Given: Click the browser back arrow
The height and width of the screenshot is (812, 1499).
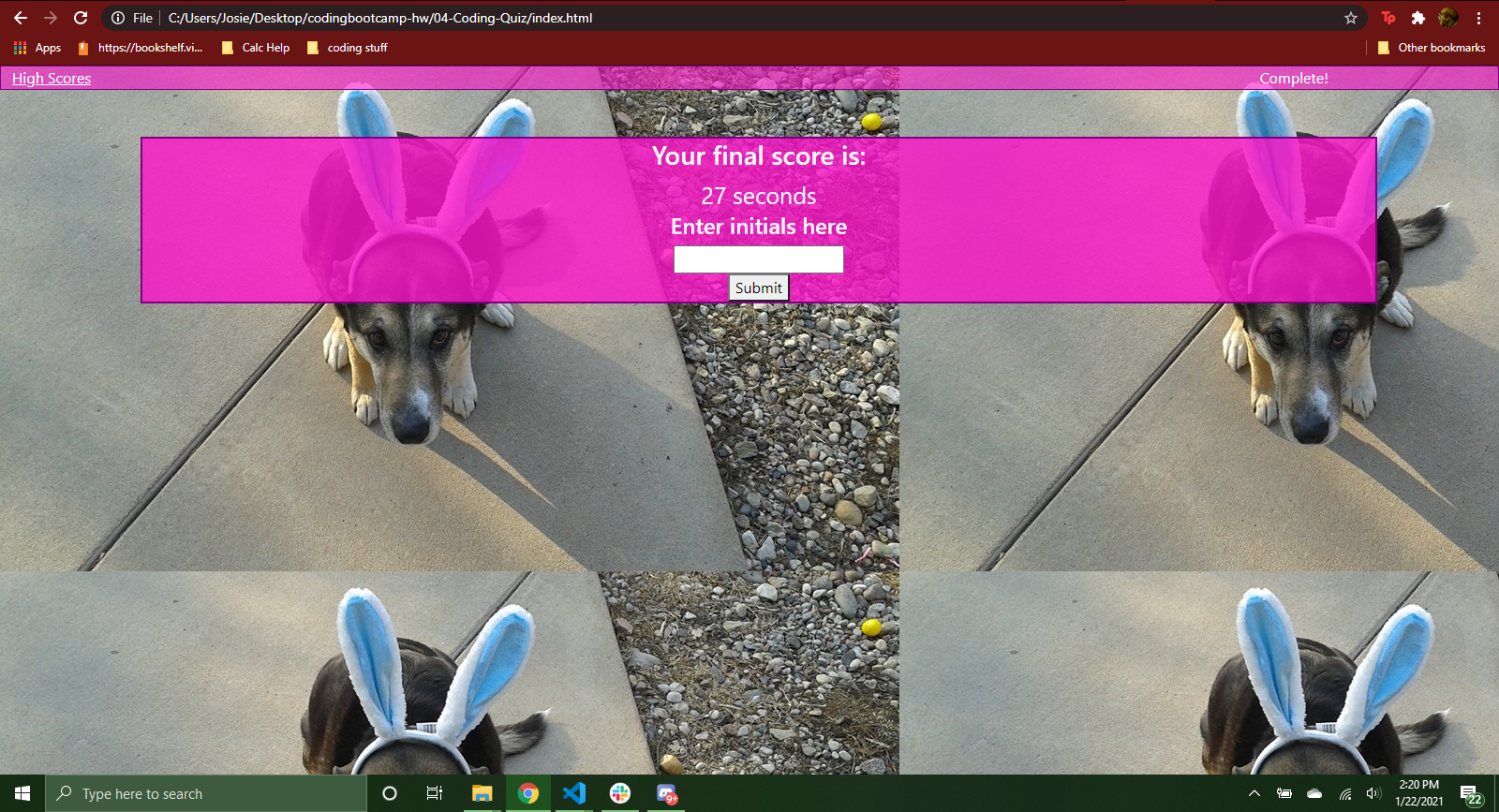Looking at the screenshot, I should pyautogui.click(x=21, y=18).
